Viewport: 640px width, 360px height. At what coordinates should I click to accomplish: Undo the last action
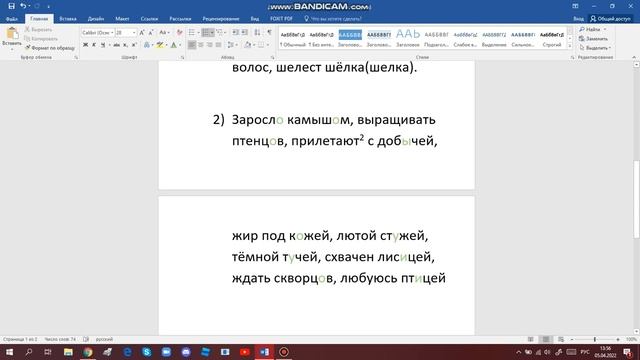[23, 6]
